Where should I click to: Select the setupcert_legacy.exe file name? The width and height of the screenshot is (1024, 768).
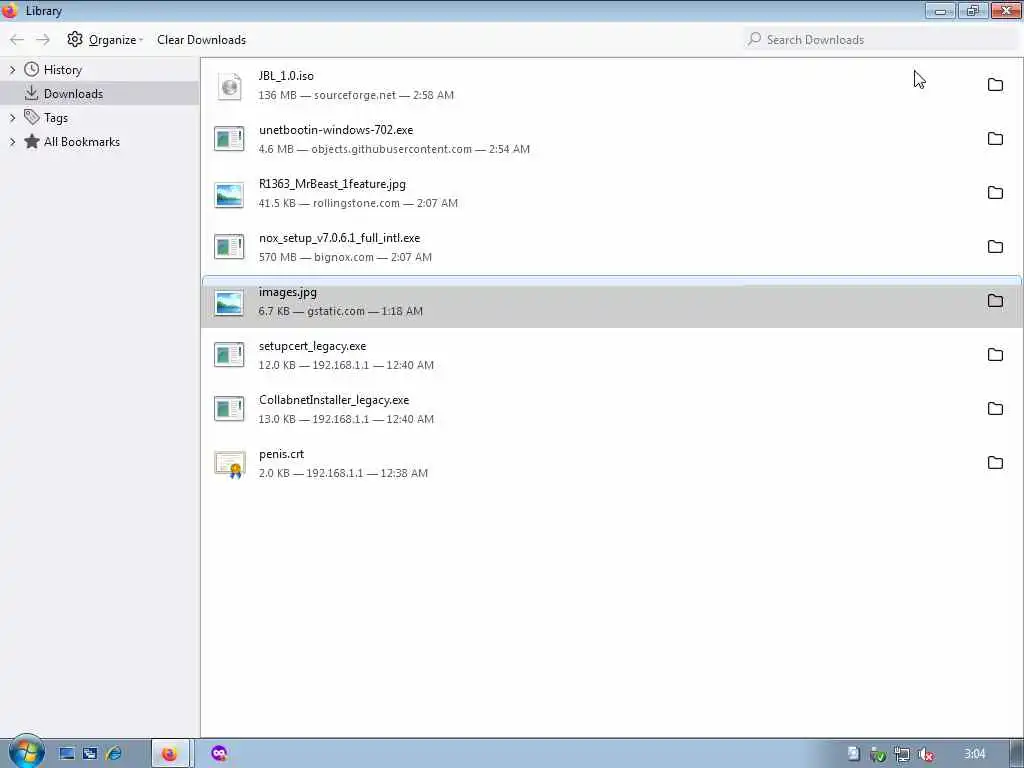[312, 346]
